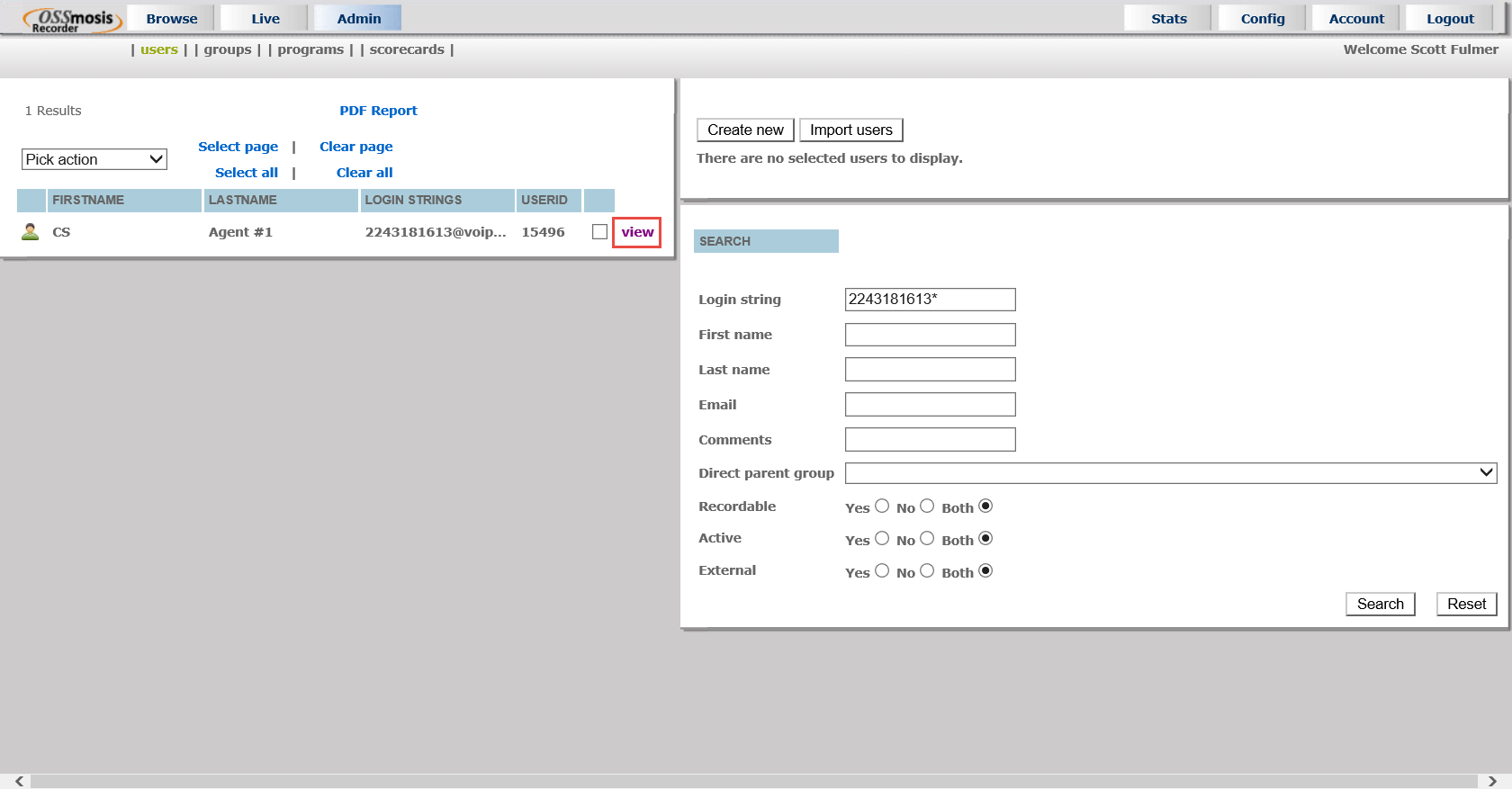Click the OSSmosis Recorder logo
1512x789 pixels.
(x=72, y=20)
